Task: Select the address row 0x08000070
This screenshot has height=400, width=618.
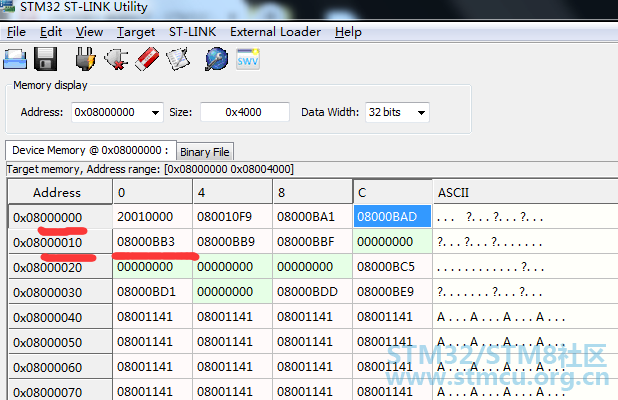Action: [x=60, y=390]
